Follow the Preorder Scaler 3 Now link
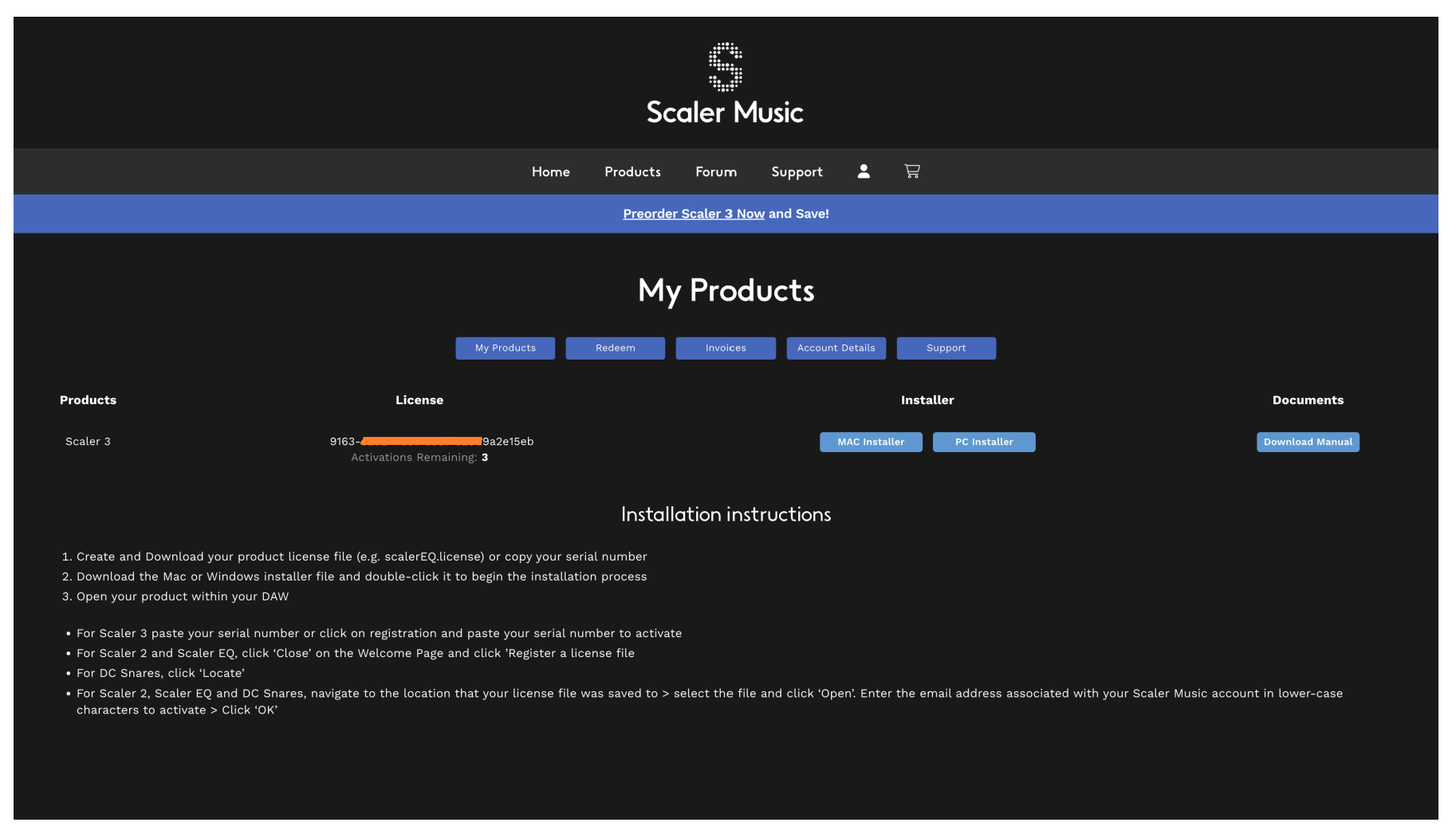The width and height of the screenshot is (1456, 834). 694,214
